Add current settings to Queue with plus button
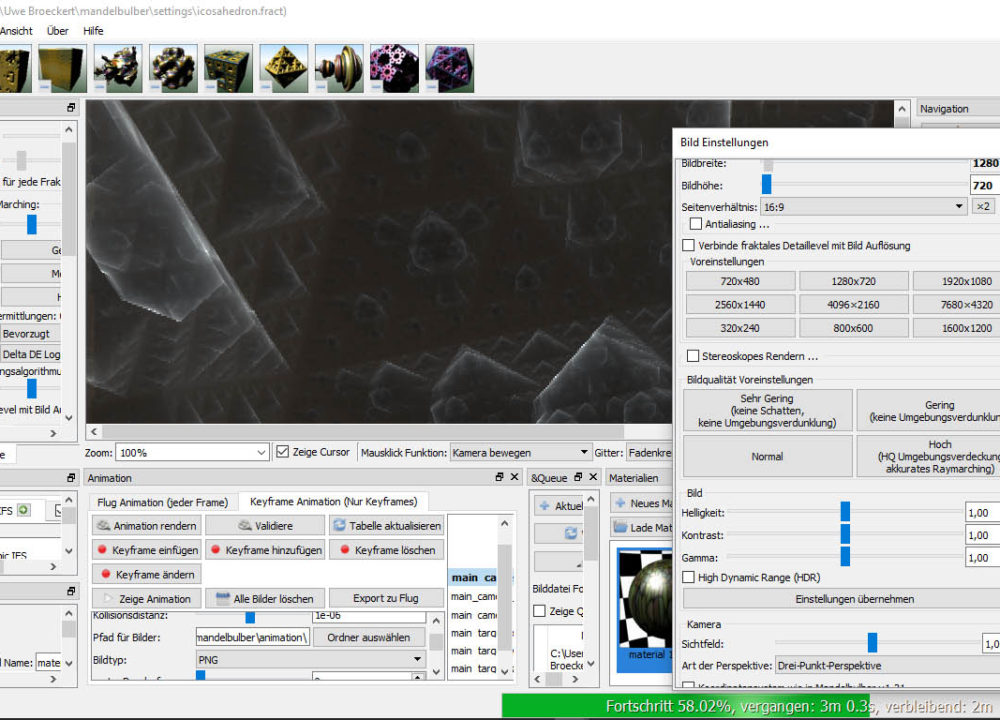 tap(558, 506)
